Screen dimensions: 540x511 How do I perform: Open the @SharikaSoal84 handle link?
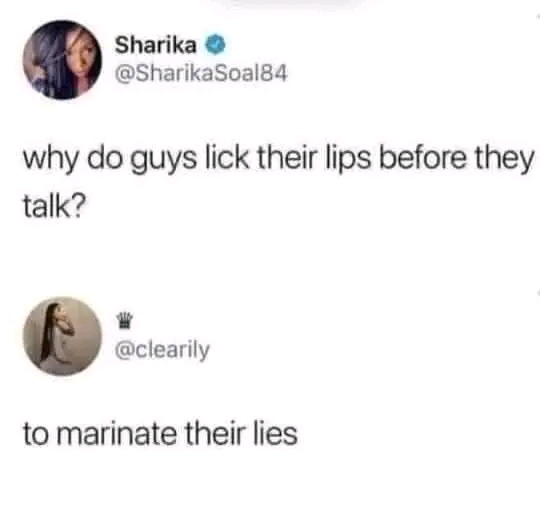[x=201, y=73]
